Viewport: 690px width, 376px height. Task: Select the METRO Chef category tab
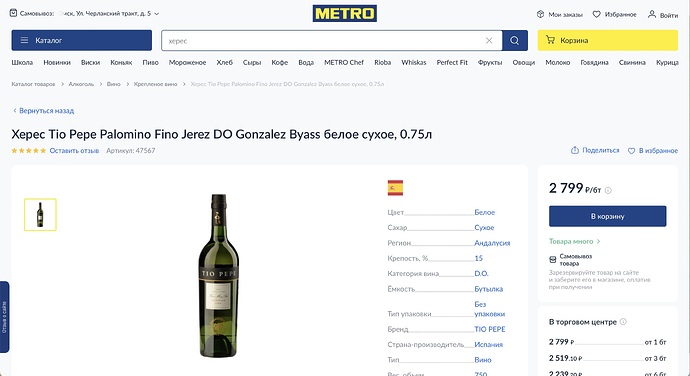344,63
